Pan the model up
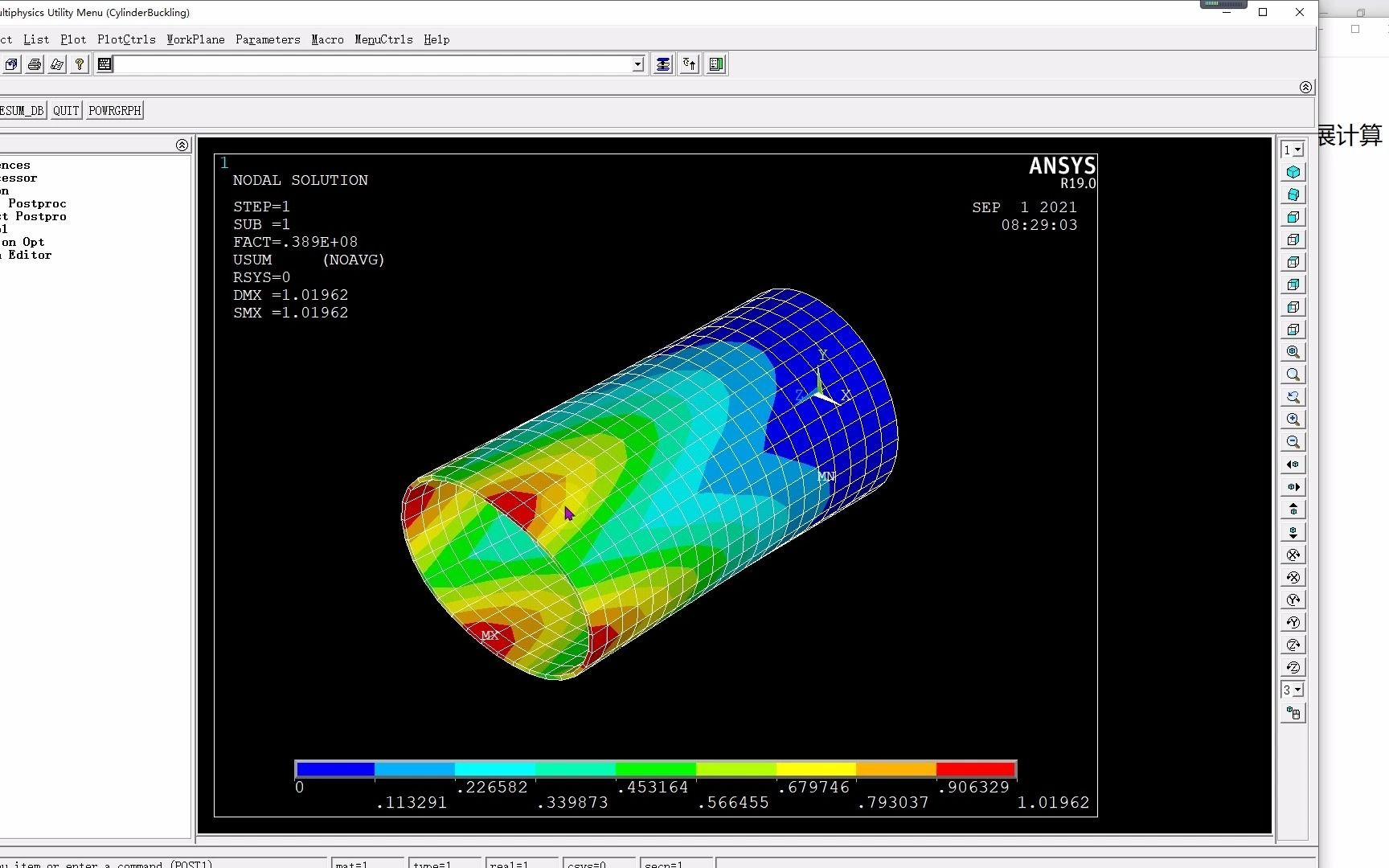 point(1293,510)
